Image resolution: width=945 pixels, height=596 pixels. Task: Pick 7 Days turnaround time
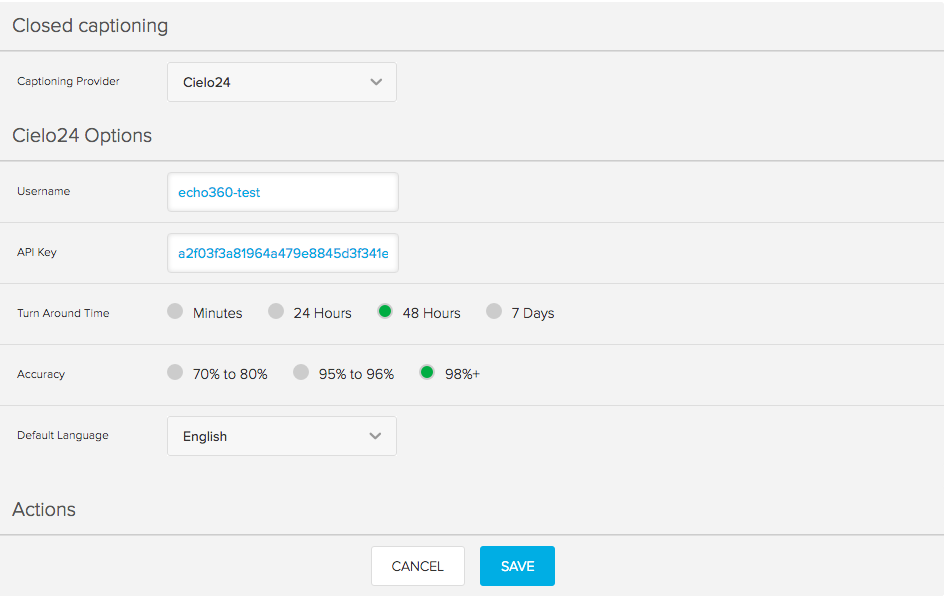494,312
